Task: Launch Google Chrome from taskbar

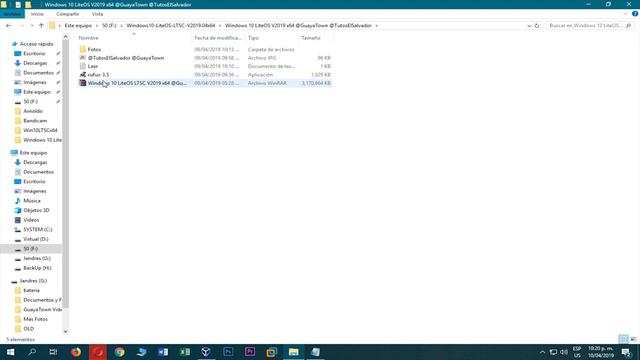Action: coord(120,352)
